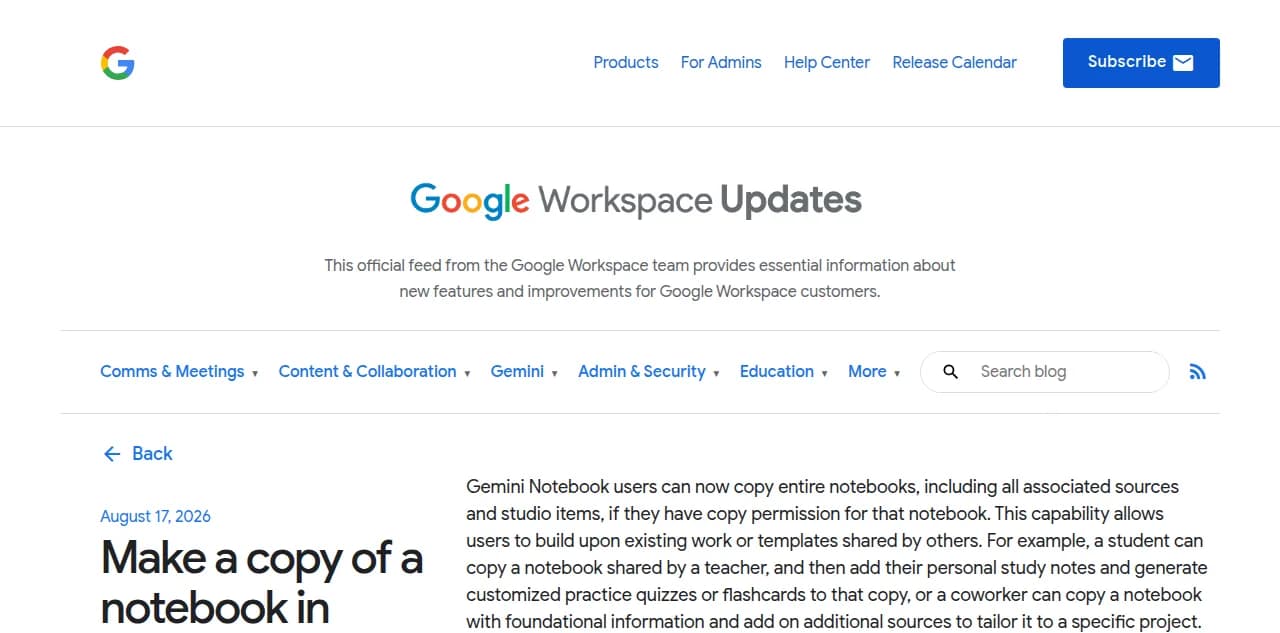The height and width of the screenshot is (633, 1280).
Task: Expand the Education dropdown arrow
Action: coord(824,374)
